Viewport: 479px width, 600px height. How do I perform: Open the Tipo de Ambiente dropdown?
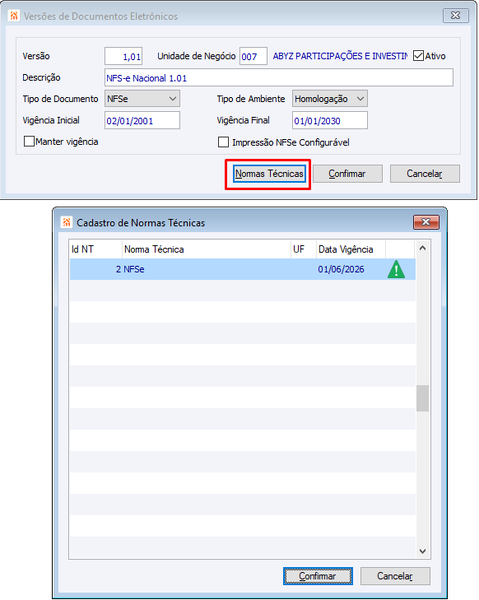coord(330,99)
